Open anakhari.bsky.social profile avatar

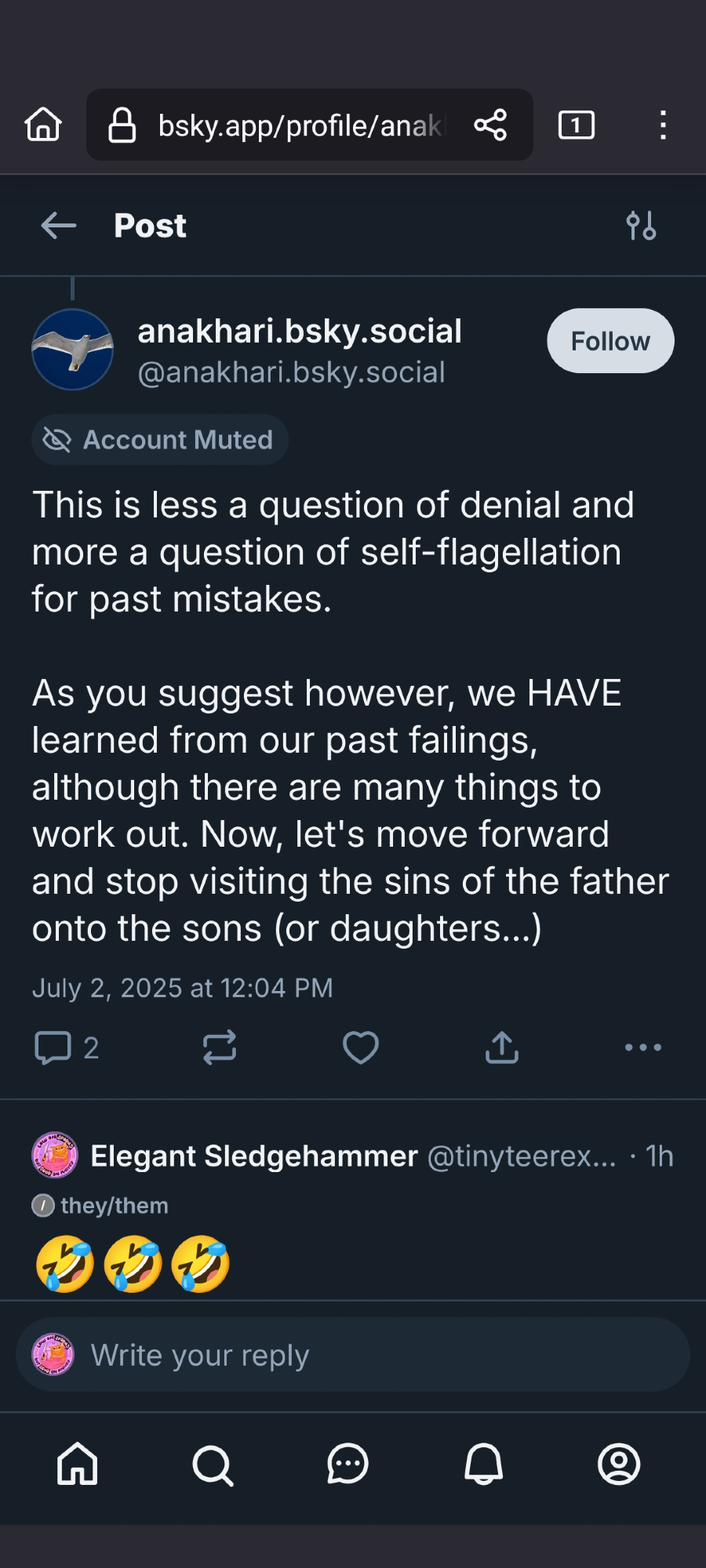point(73,350)
